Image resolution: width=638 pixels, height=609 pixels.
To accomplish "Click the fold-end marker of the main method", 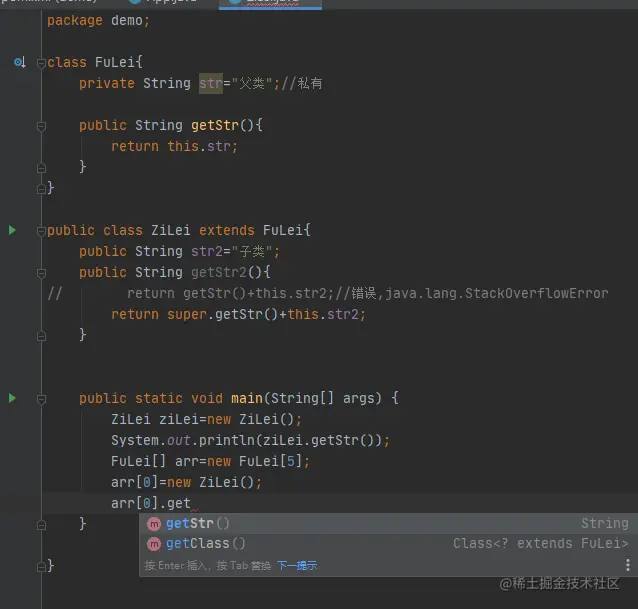I will [41, 525].
